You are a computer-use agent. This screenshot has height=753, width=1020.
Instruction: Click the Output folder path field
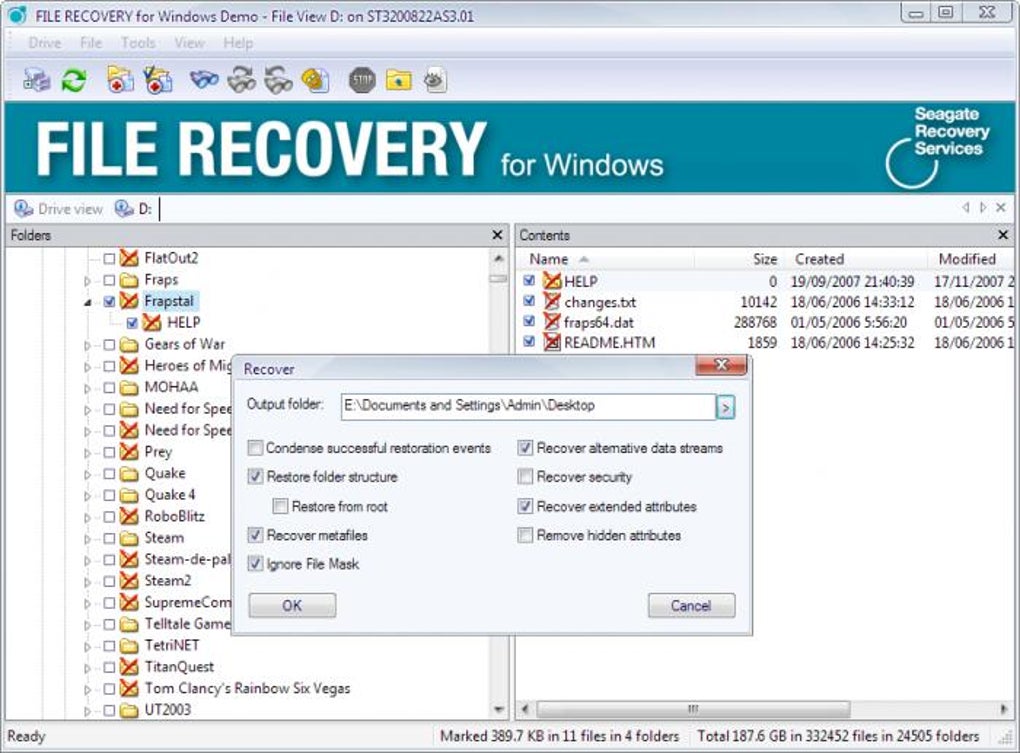click(528, 407)
